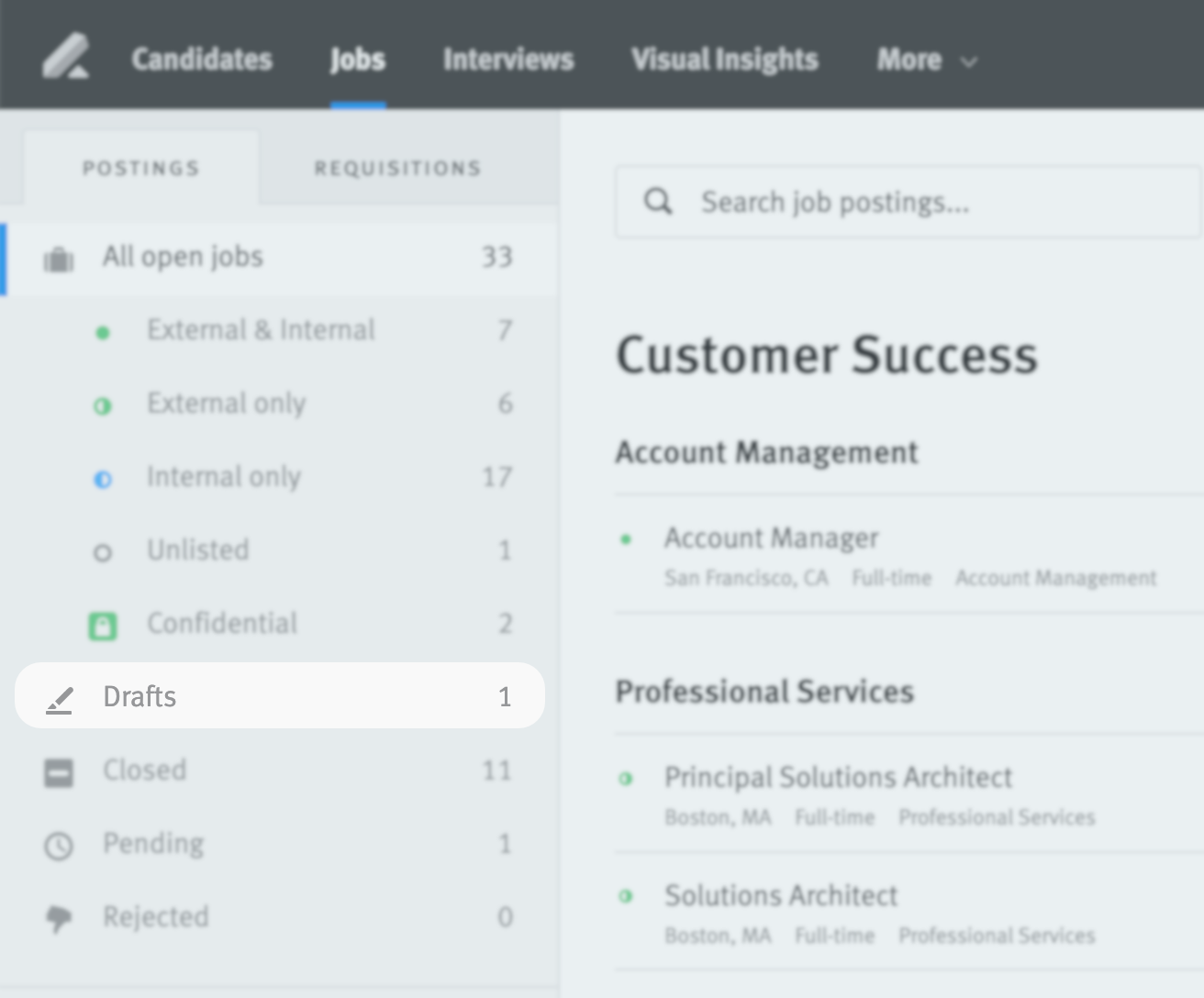
Task: Switch to the Requisitions tab
Action: [397, 168]
